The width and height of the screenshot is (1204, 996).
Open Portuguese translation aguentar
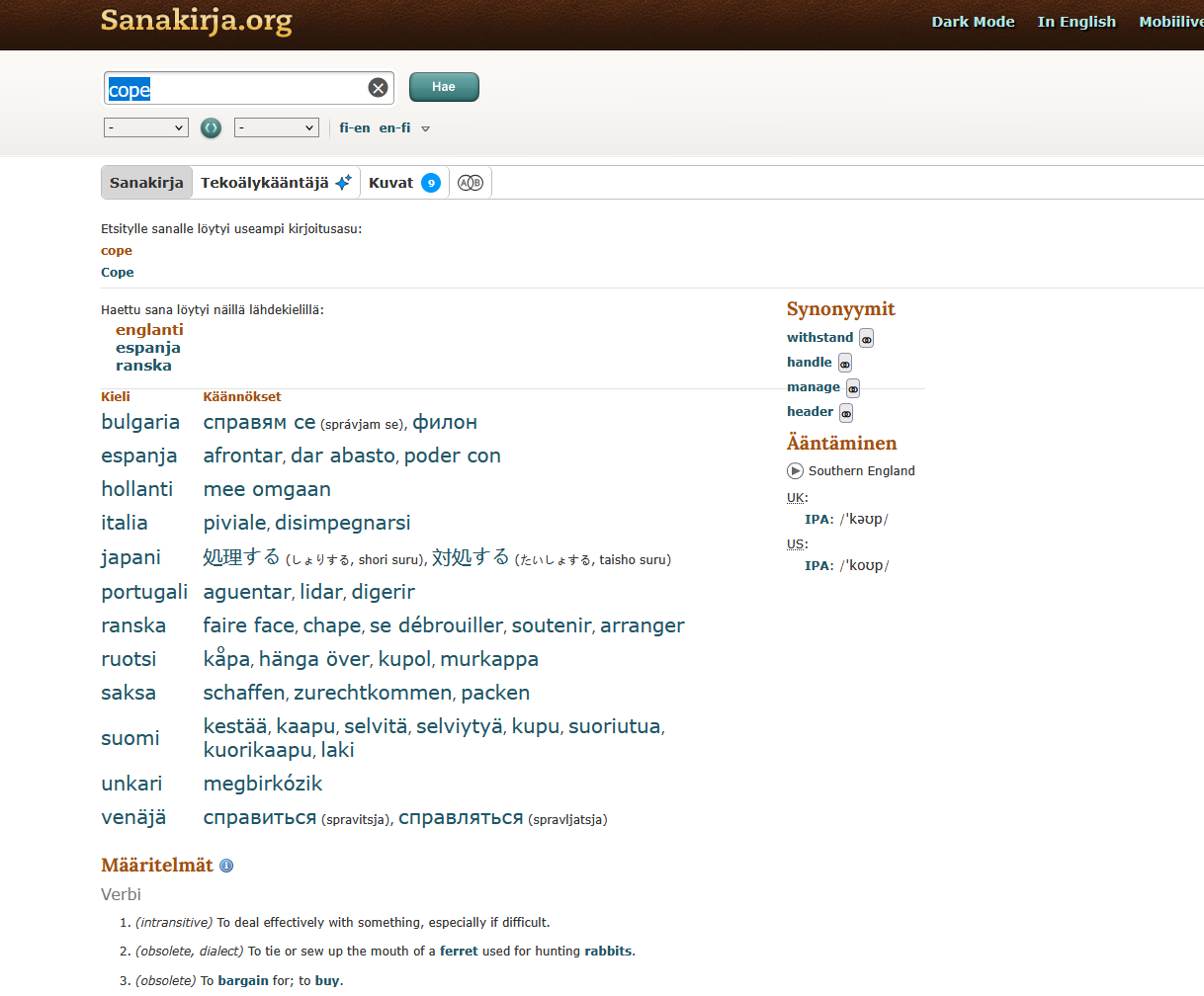[x=247, y=593]
